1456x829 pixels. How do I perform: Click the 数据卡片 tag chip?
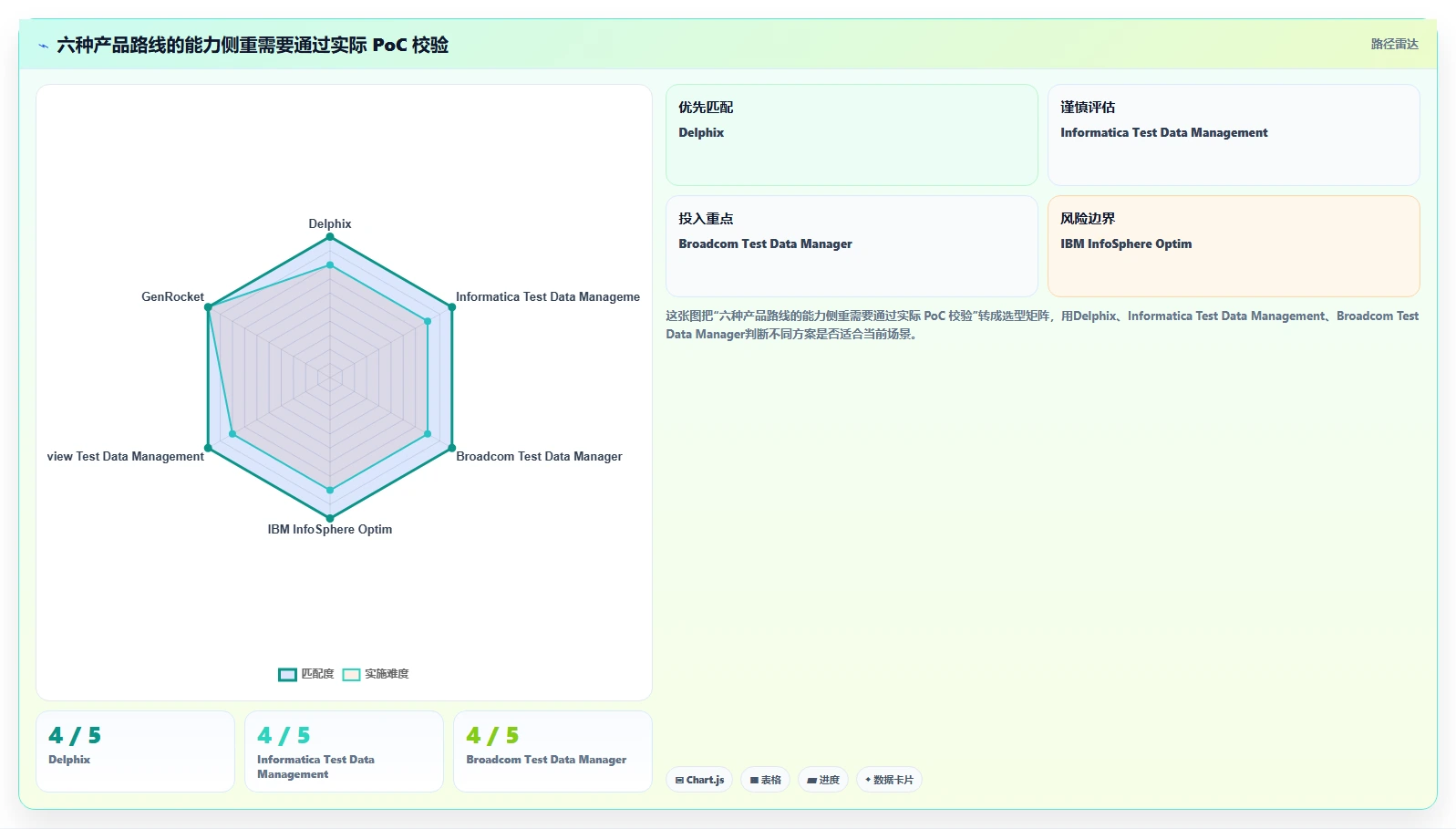click(x=889, y=780)
